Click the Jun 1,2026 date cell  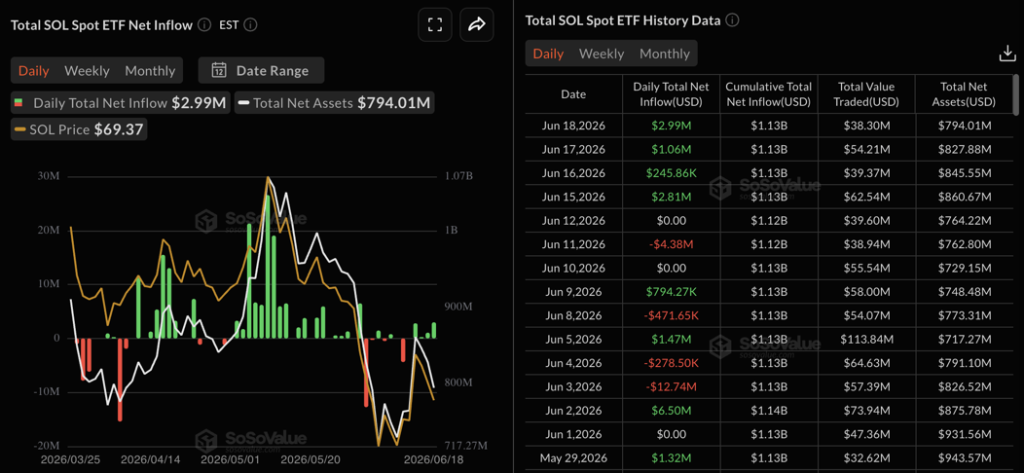[573, 434]
